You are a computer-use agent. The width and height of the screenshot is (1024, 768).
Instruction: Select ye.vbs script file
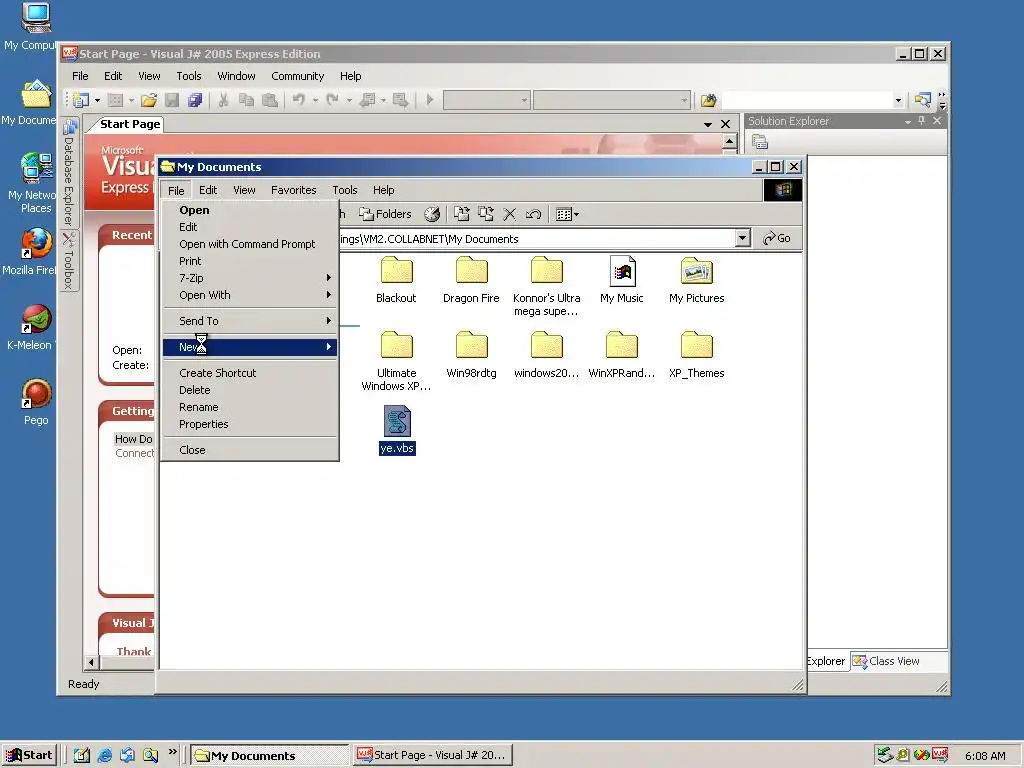point(397,430)
